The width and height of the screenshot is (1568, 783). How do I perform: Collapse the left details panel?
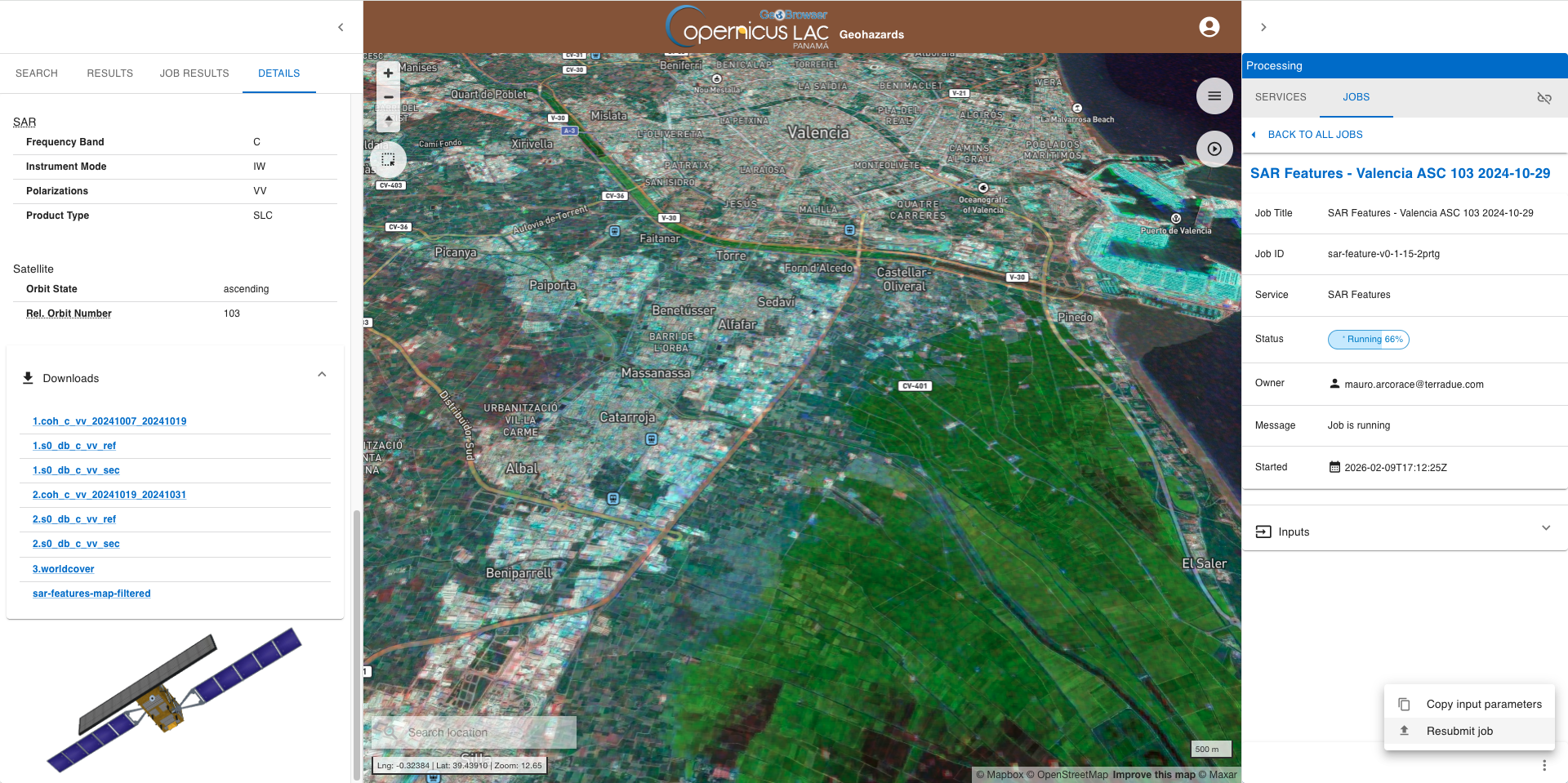[x=341, y=28]
